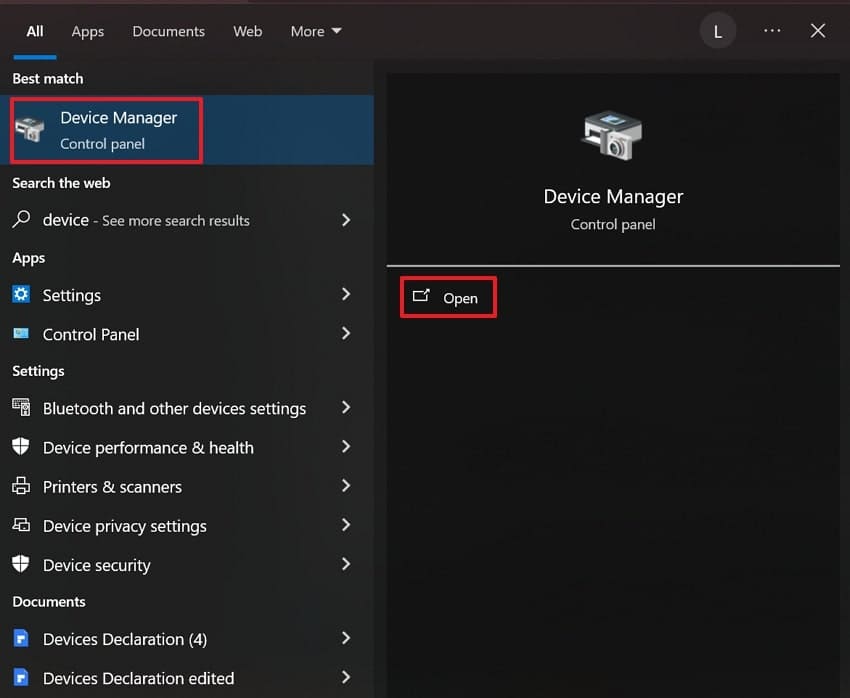The image size is (850, 698).
Task: Click the L user profile circle
Action: (717, 30)
